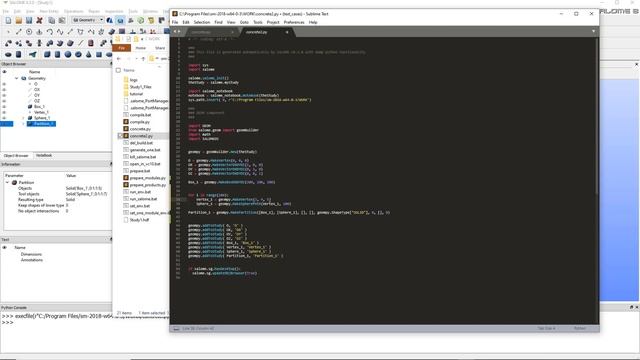Click Save disk icon in SALOME toolbar
640x360 pixels.
[29, 20]
